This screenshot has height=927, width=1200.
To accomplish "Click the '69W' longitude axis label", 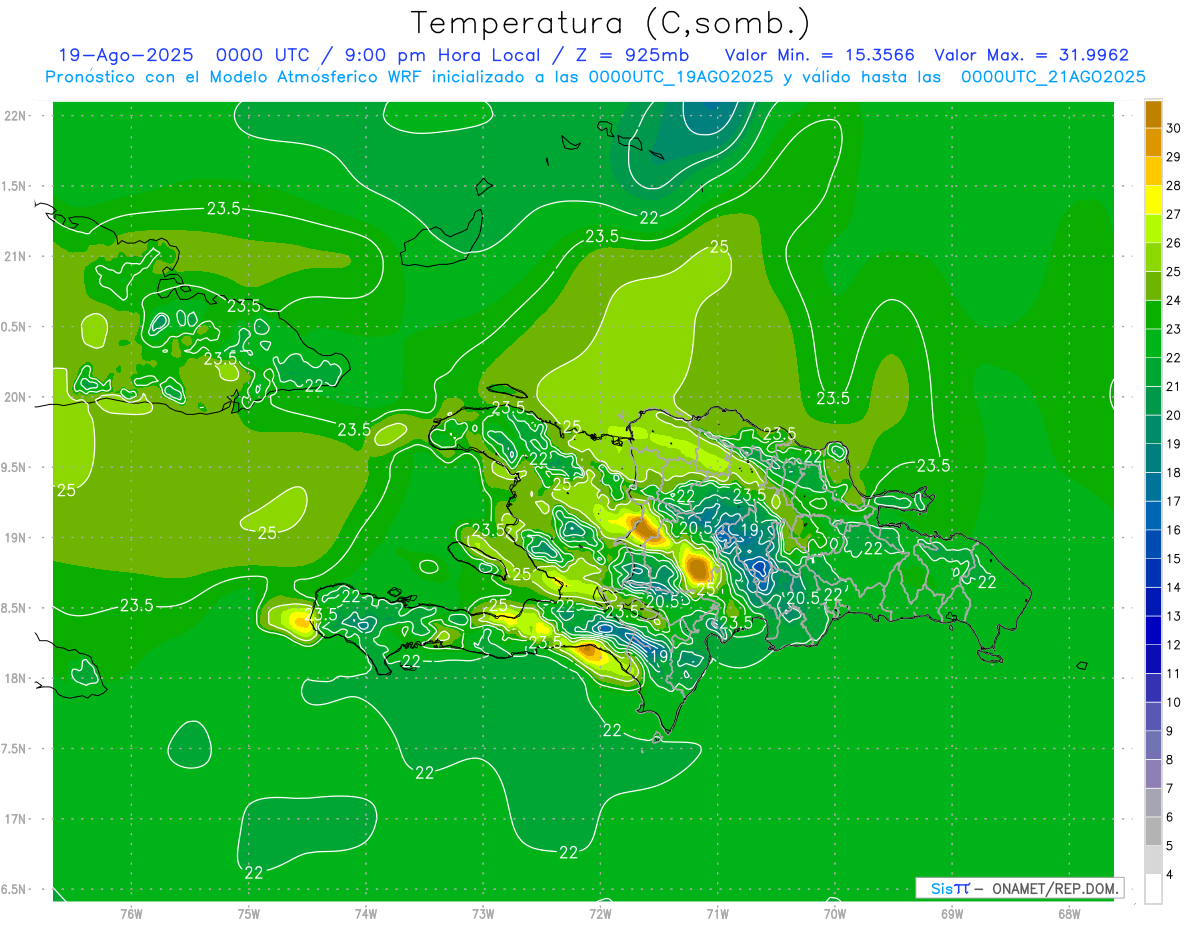I will point(951,913).
